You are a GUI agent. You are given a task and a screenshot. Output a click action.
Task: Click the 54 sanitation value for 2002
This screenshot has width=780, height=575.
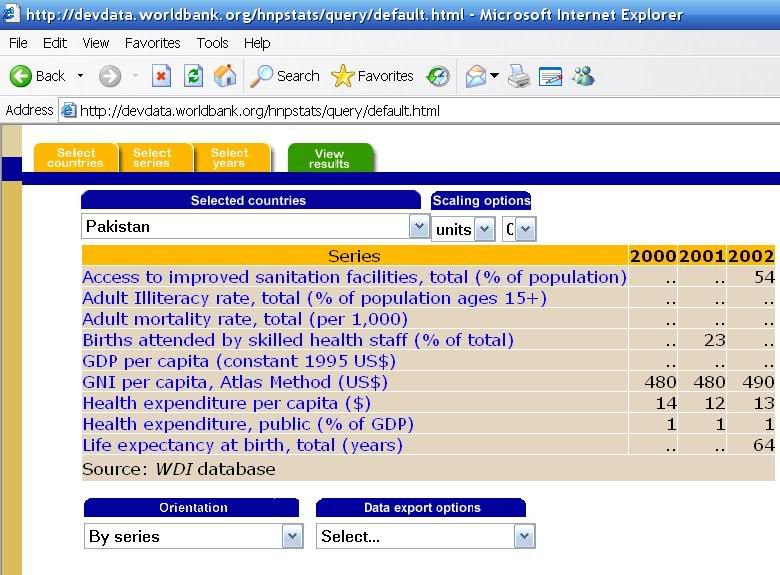(x=764, y=277)
